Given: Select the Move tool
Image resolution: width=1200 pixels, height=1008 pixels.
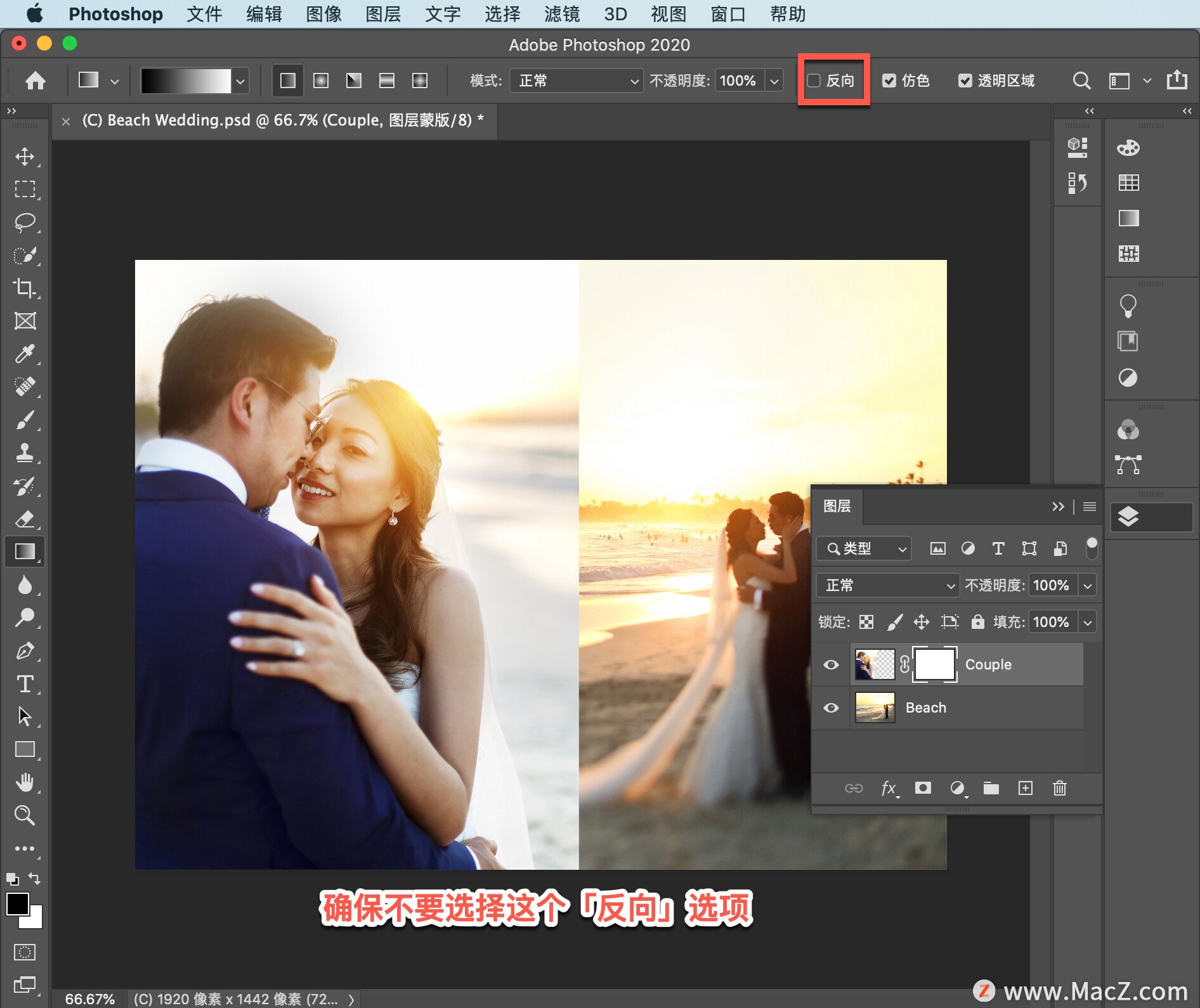Looking at the screenshot, I should coord(25,157).
